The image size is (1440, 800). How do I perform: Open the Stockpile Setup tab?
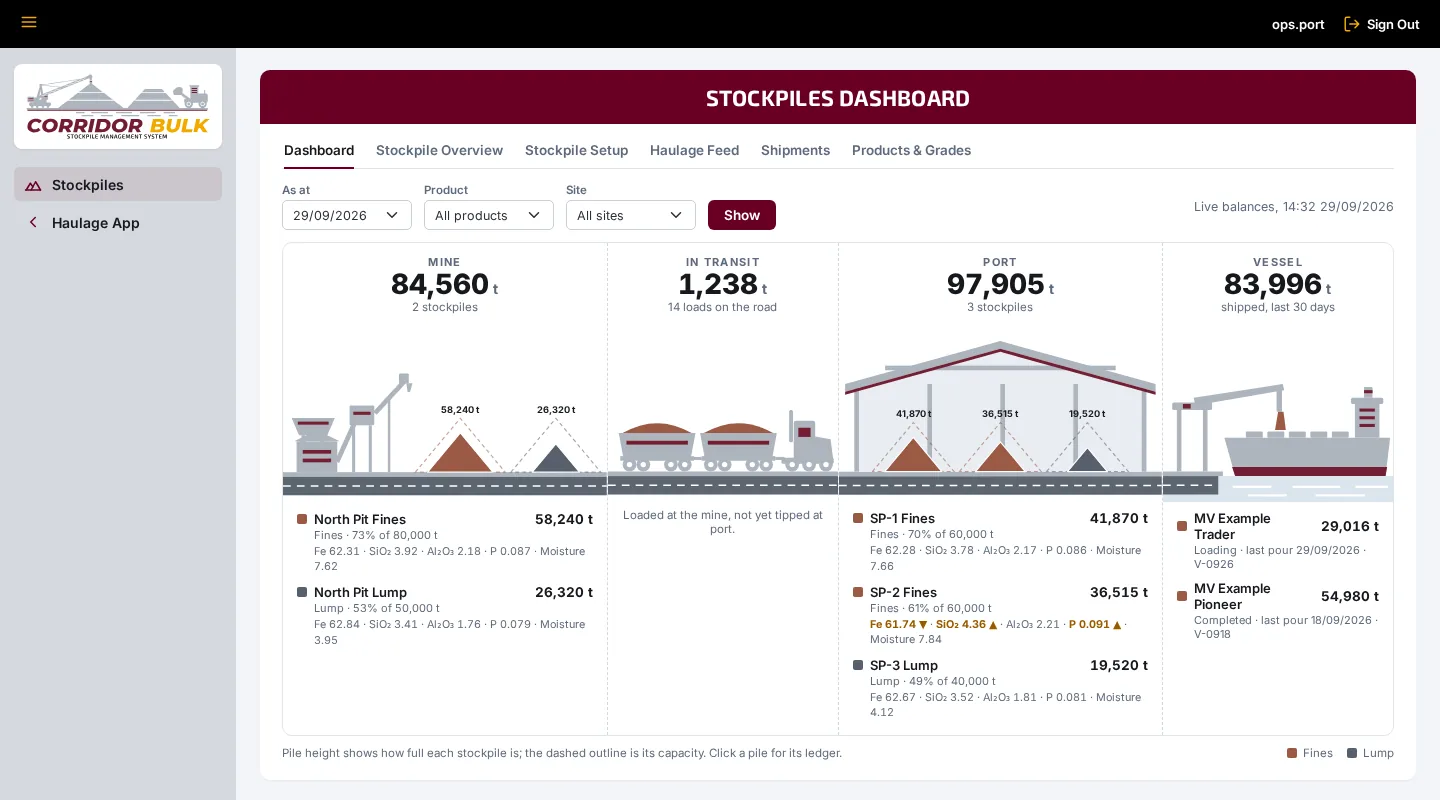pos(577,151)
